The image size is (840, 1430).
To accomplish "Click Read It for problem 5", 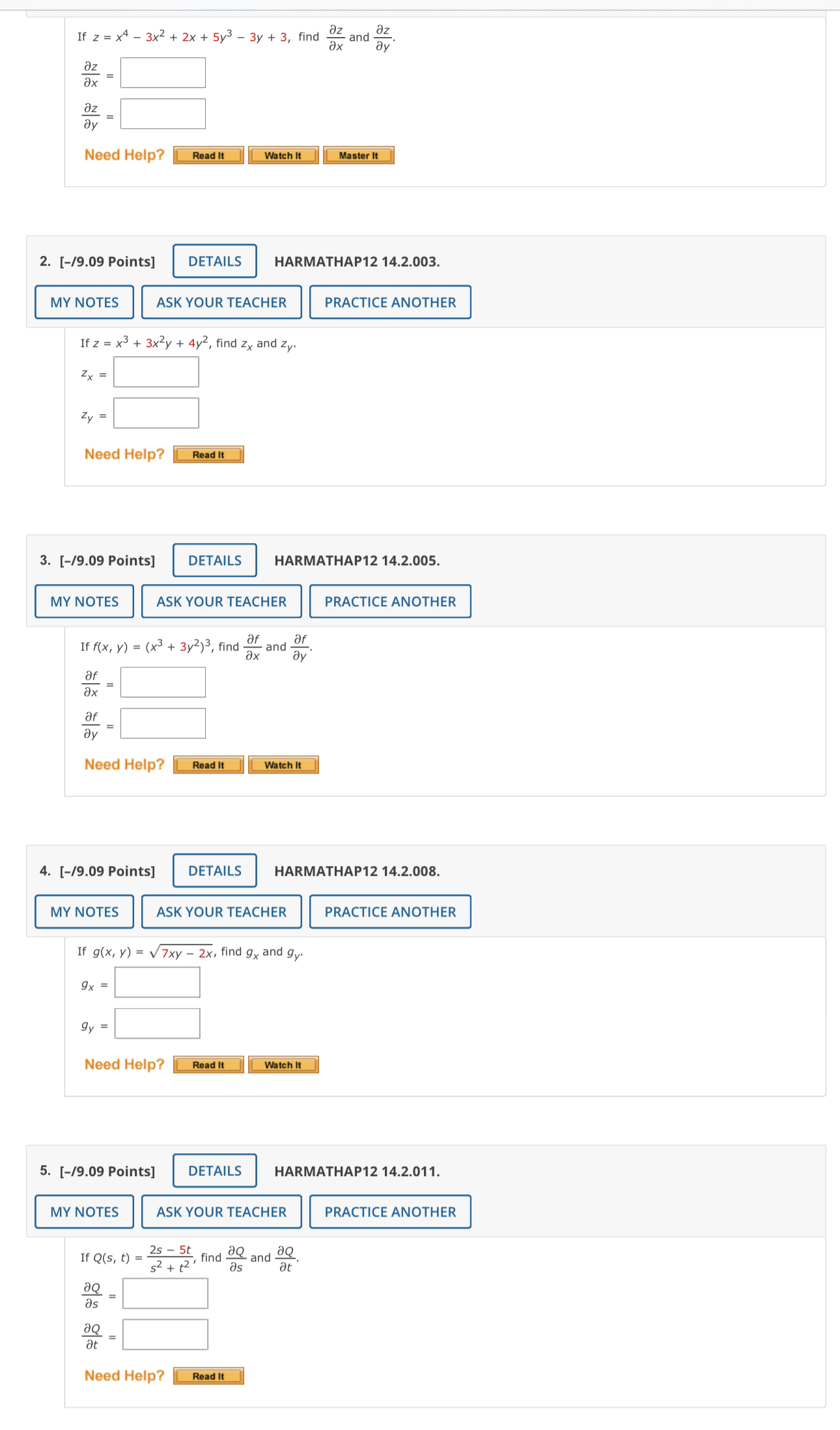I will click(x=208, y=1375).
